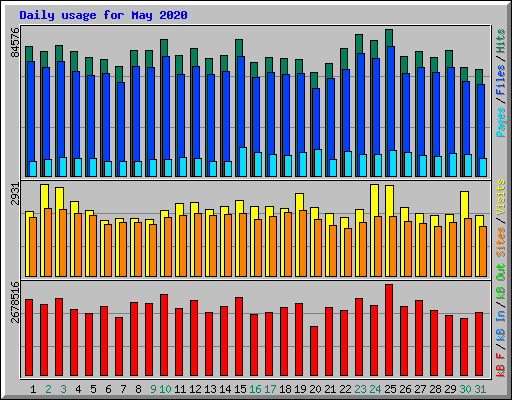Click day label 26 on the axis

(x=405, y=389)
